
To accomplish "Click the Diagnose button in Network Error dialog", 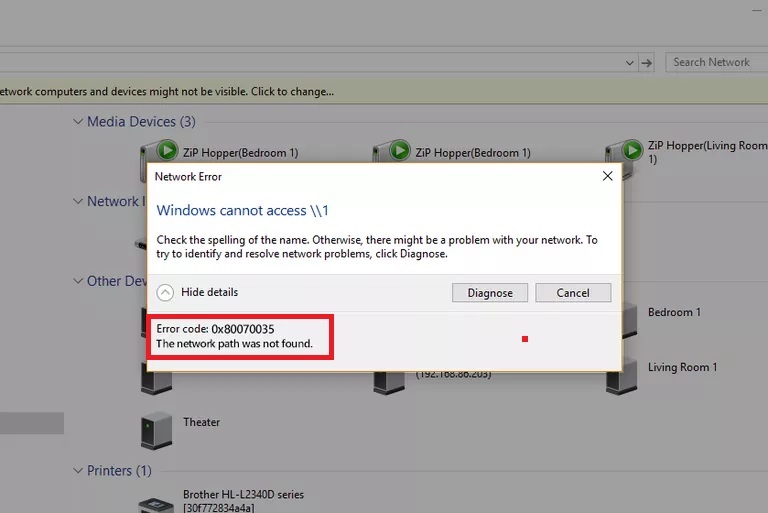I will point(490,293).
